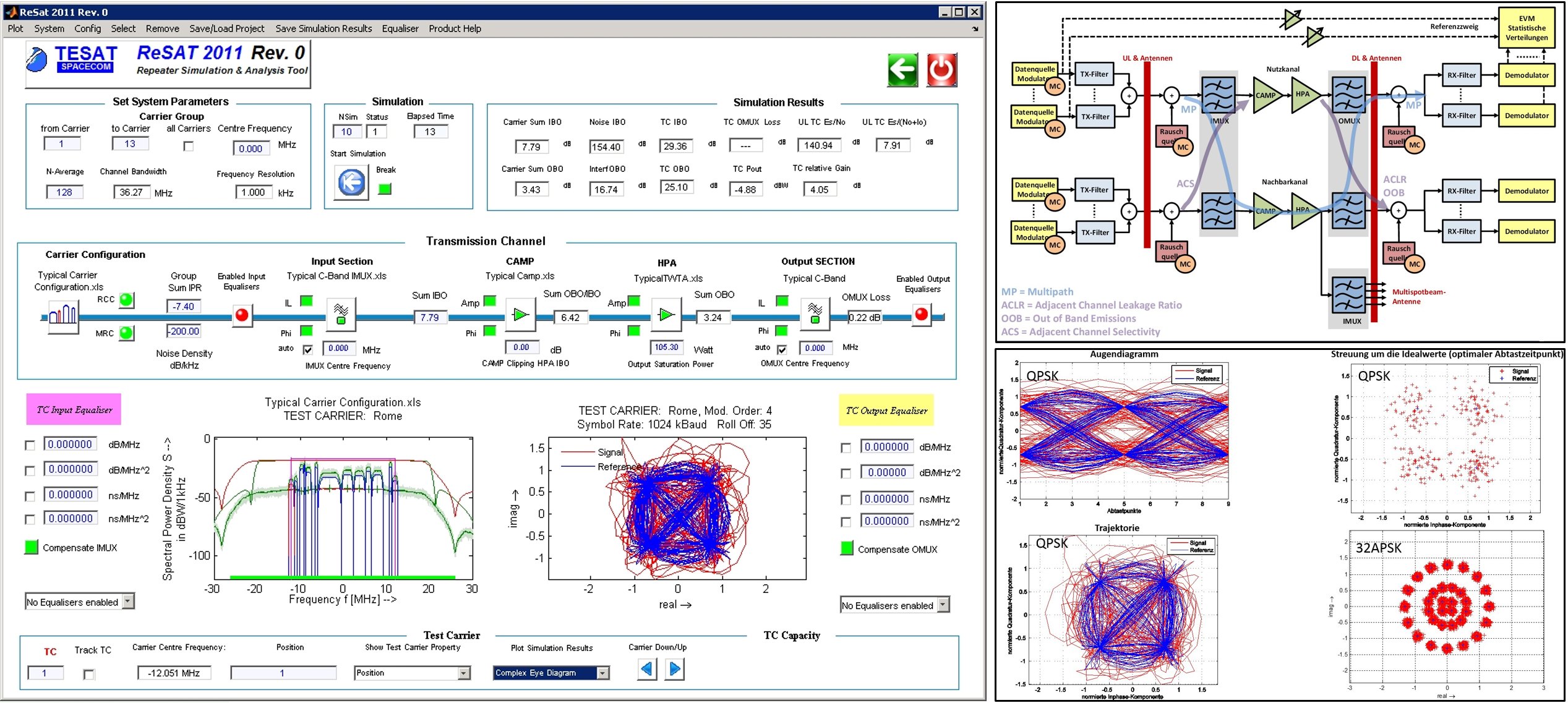This screenshot has width=1568, height=703.
Task: Open the Show Test Carrier Property dropdown
Action: point(413,673)
